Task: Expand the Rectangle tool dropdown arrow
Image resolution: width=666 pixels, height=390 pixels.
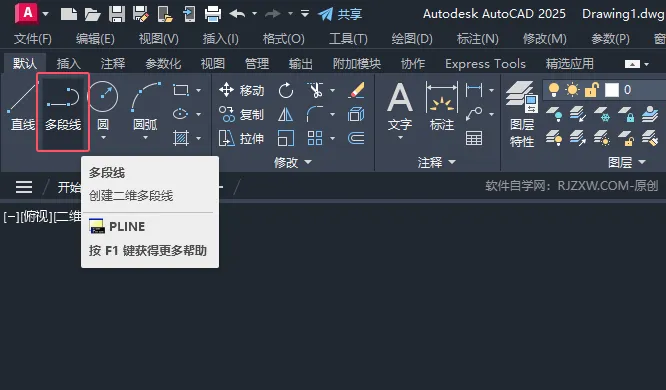Action: (x=198, y=90)
